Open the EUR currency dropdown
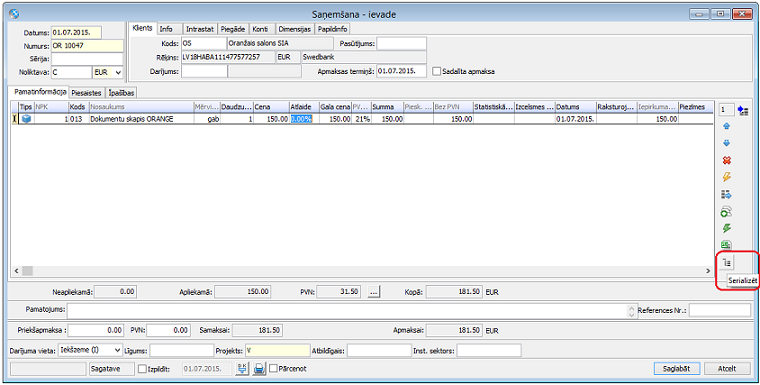 click(119, 72)
